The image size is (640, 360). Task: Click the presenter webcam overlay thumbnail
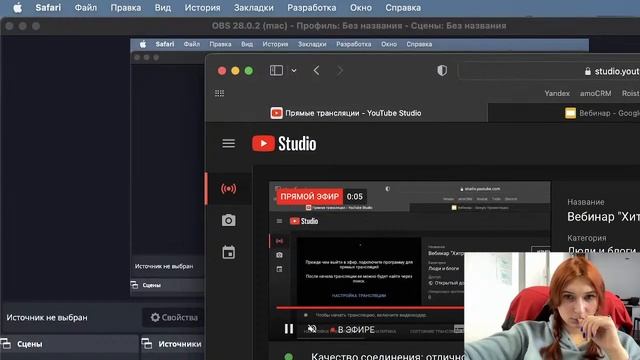coord(552,306)
